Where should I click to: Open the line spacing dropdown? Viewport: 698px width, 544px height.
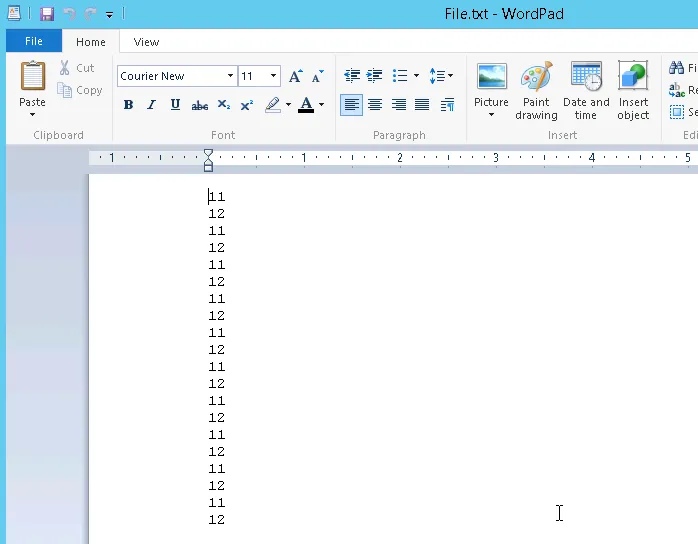(440, 76)
